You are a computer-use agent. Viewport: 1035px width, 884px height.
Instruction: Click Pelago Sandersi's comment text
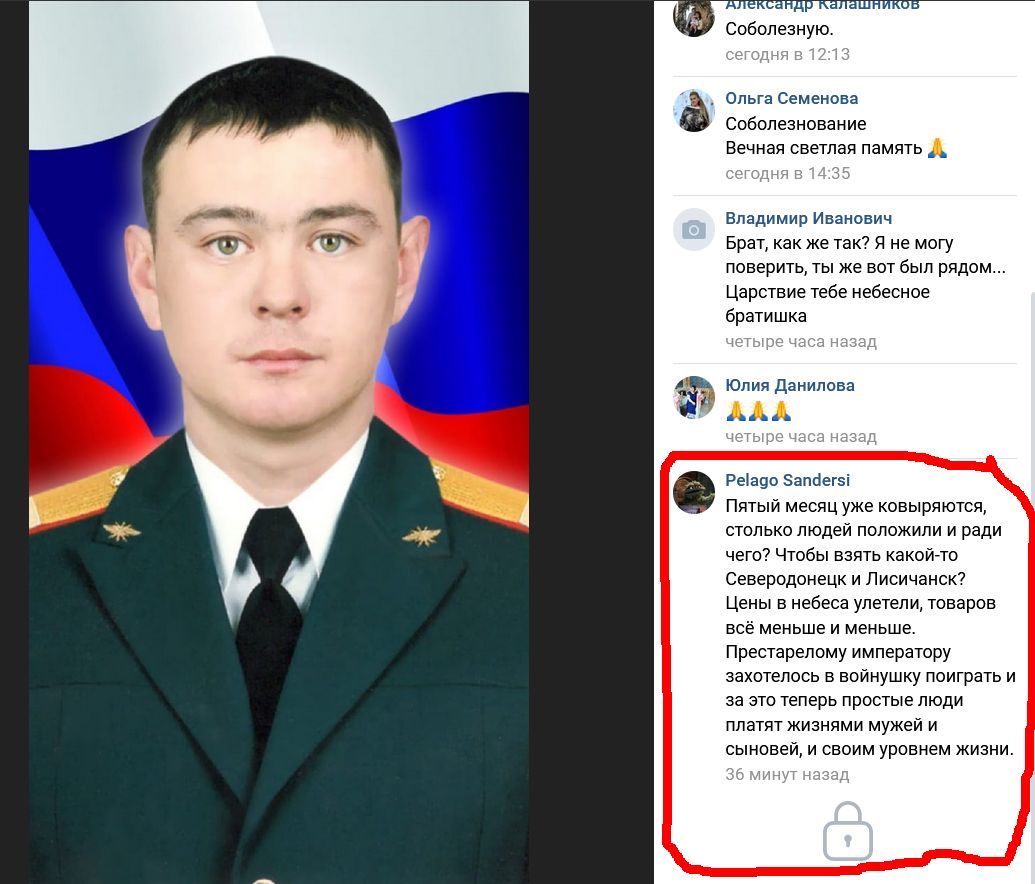pos(870,627)
